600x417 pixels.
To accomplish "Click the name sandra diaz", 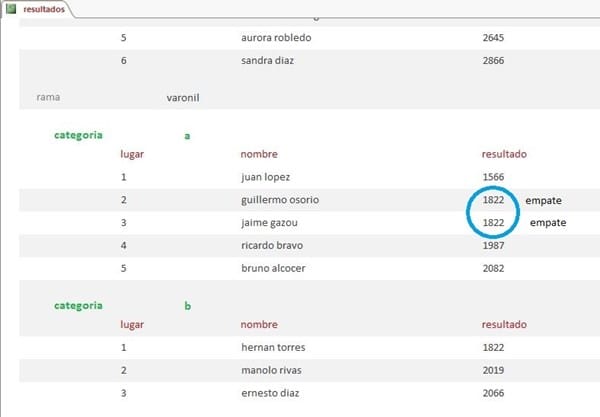I will click(271, 61).
